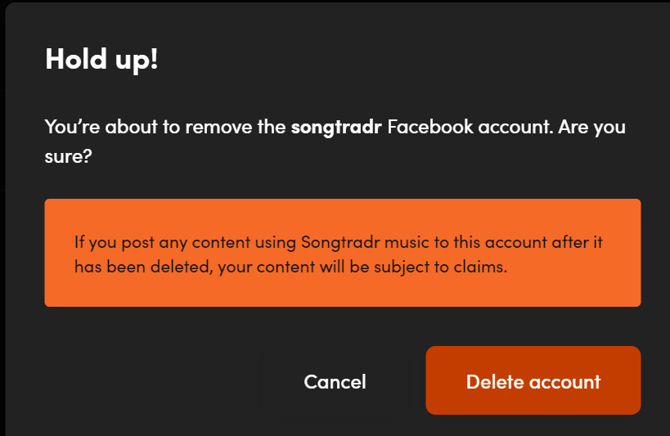Screen dimensions: 670x436
Task: Click "your content will be" warning text
Action: coord(302,267)
